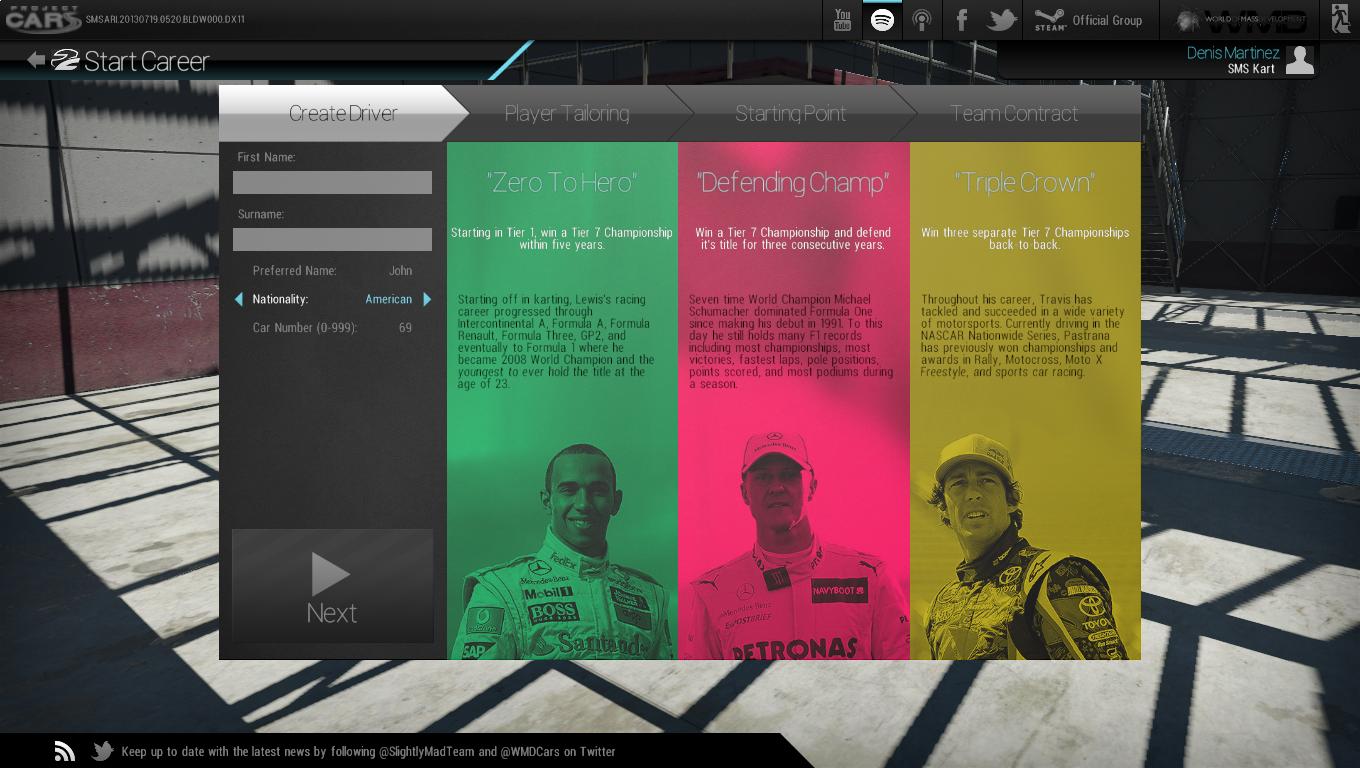
Task: Select the "Defending Champ" career card
Action: click(794, 401)
